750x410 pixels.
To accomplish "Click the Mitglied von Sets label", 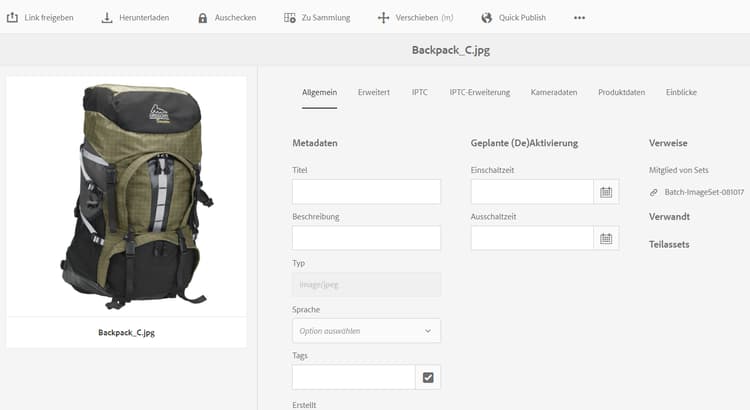I will [x=679, y=170].
